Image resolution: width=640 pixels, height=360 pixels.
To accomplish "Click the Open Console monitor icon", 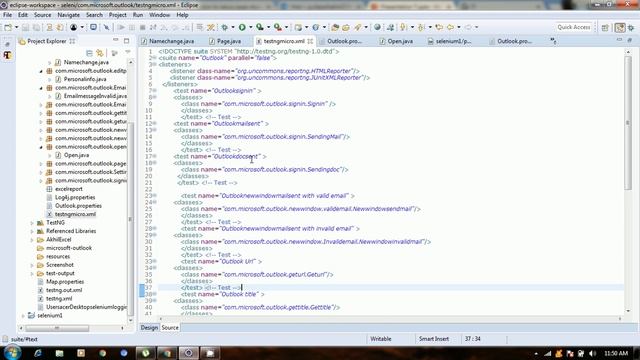I will click(93, 27).
